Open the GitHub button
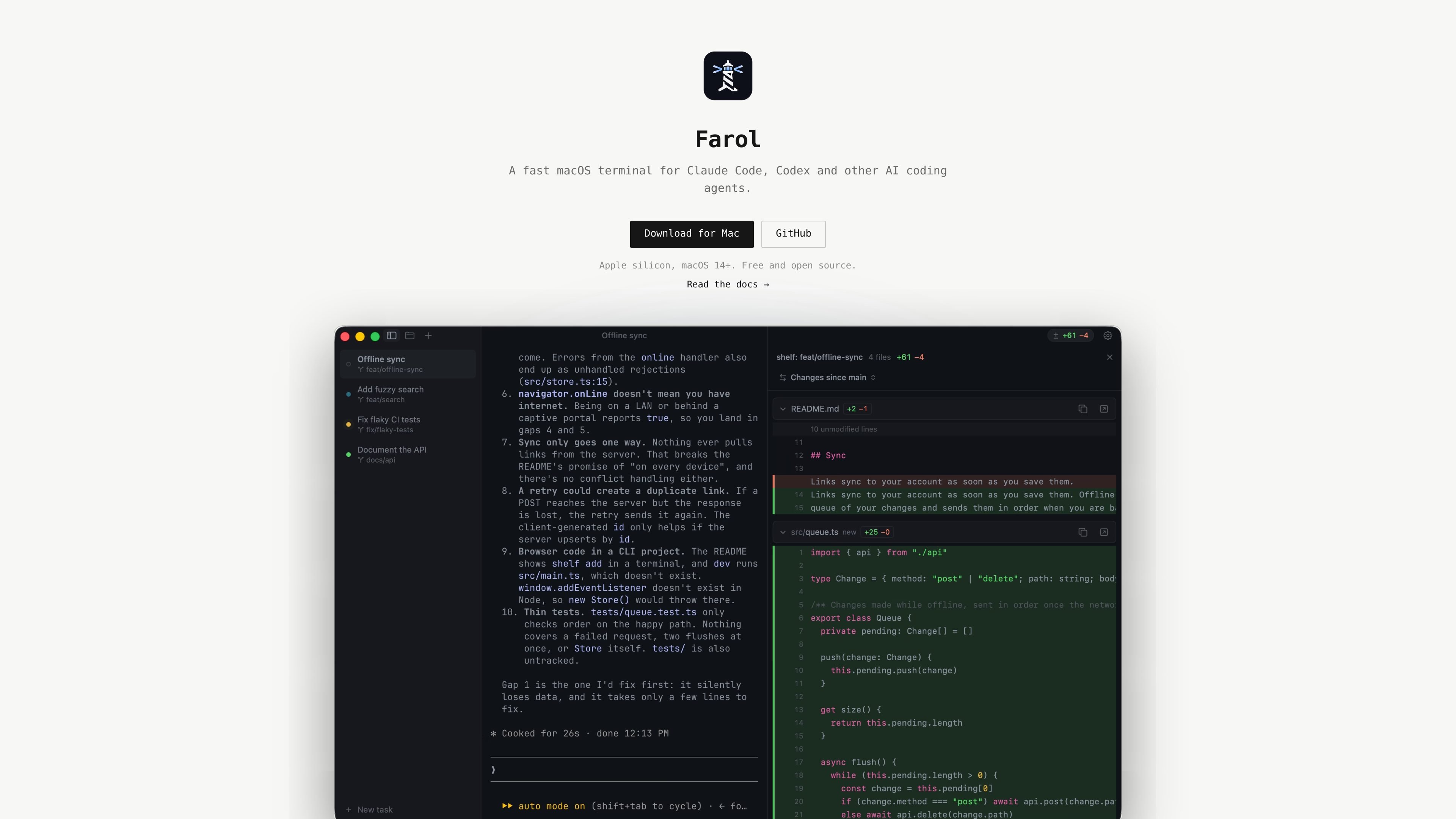1456x819 pixels. [x=793, y=234]
